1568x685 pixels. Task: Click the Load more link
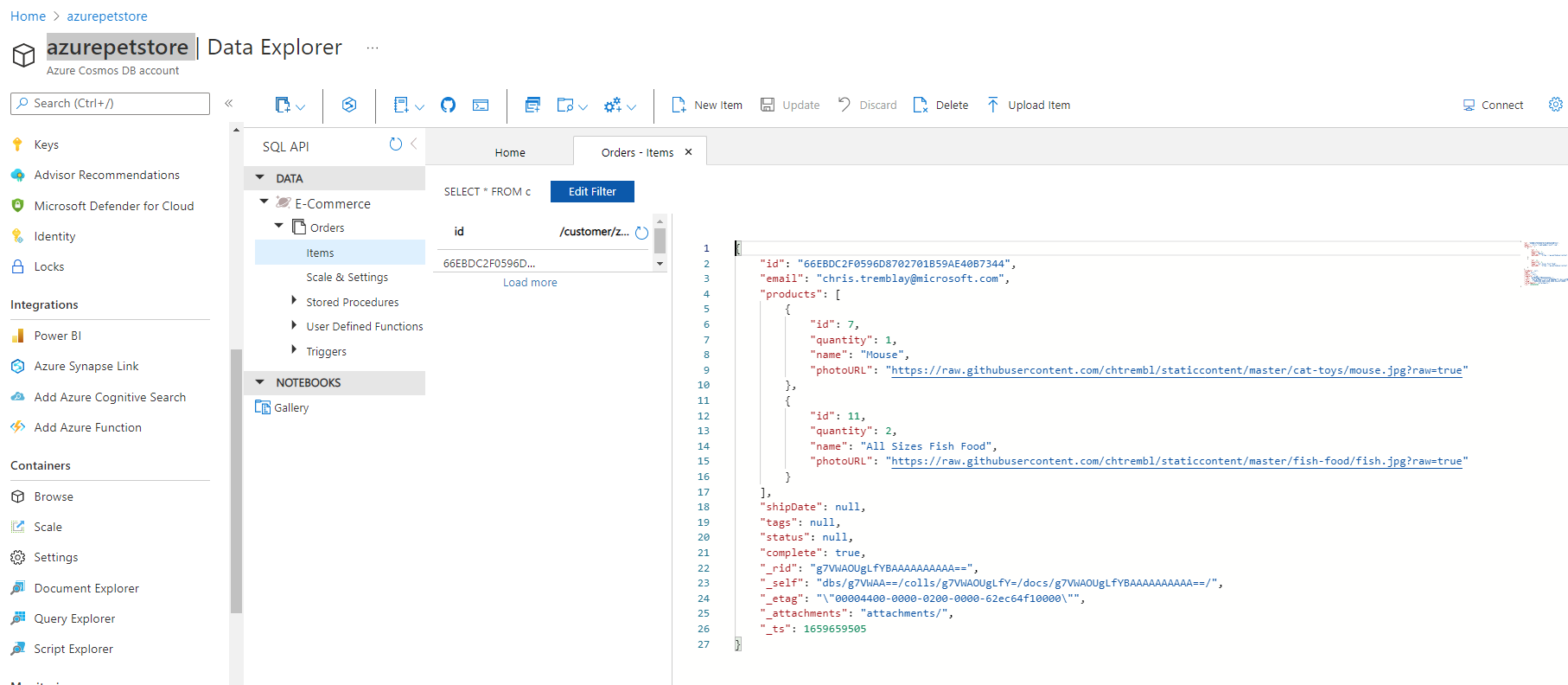click(530, 283)
